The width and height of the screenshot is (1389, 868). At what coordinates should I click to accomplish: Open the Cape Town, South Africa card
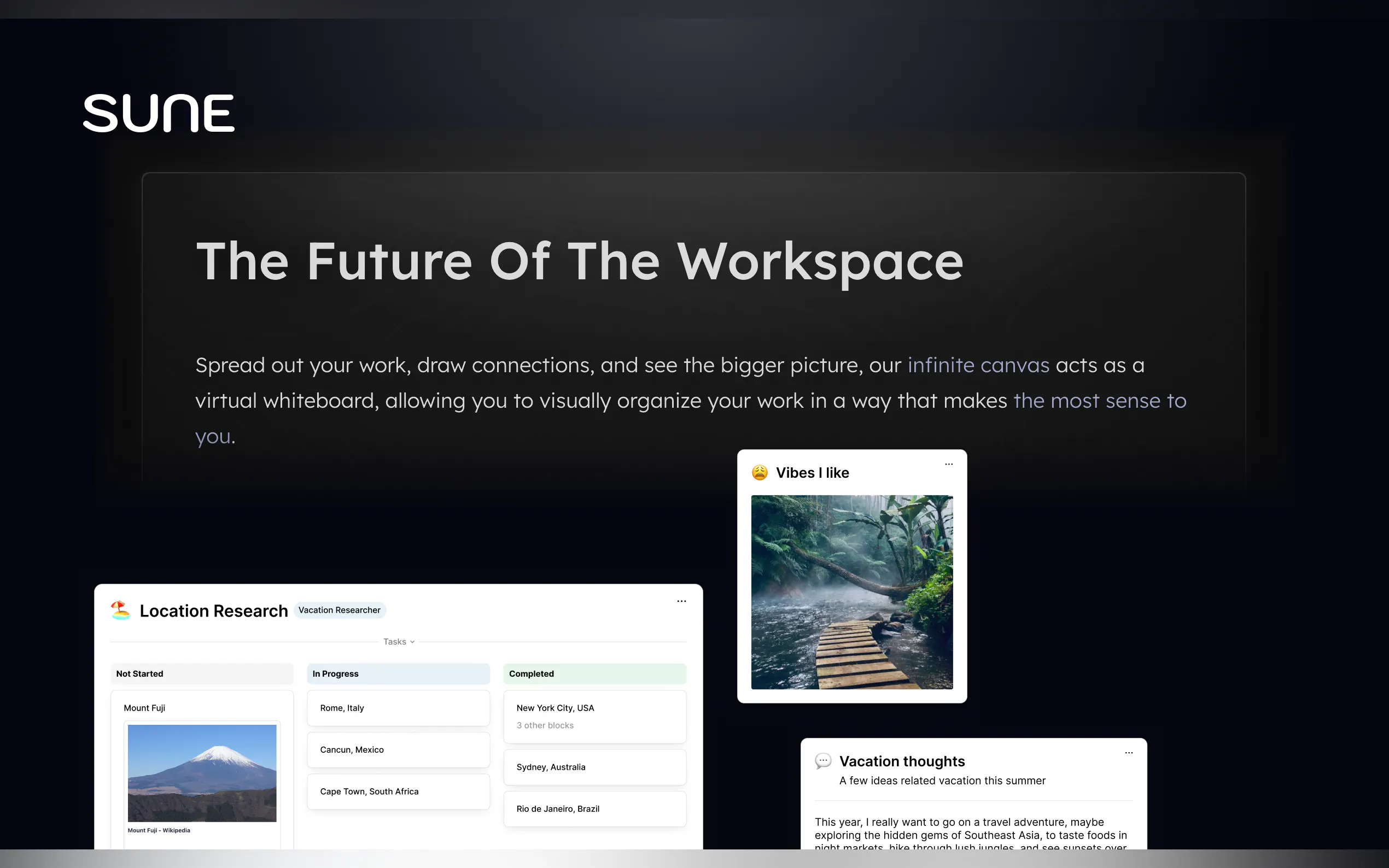(398, 791)
